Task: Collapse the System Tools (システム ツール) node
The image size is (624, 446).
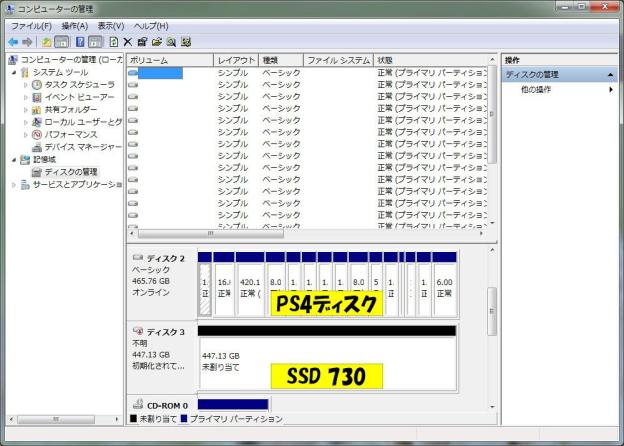Action: pyautogui.click(x=14, y=73)
